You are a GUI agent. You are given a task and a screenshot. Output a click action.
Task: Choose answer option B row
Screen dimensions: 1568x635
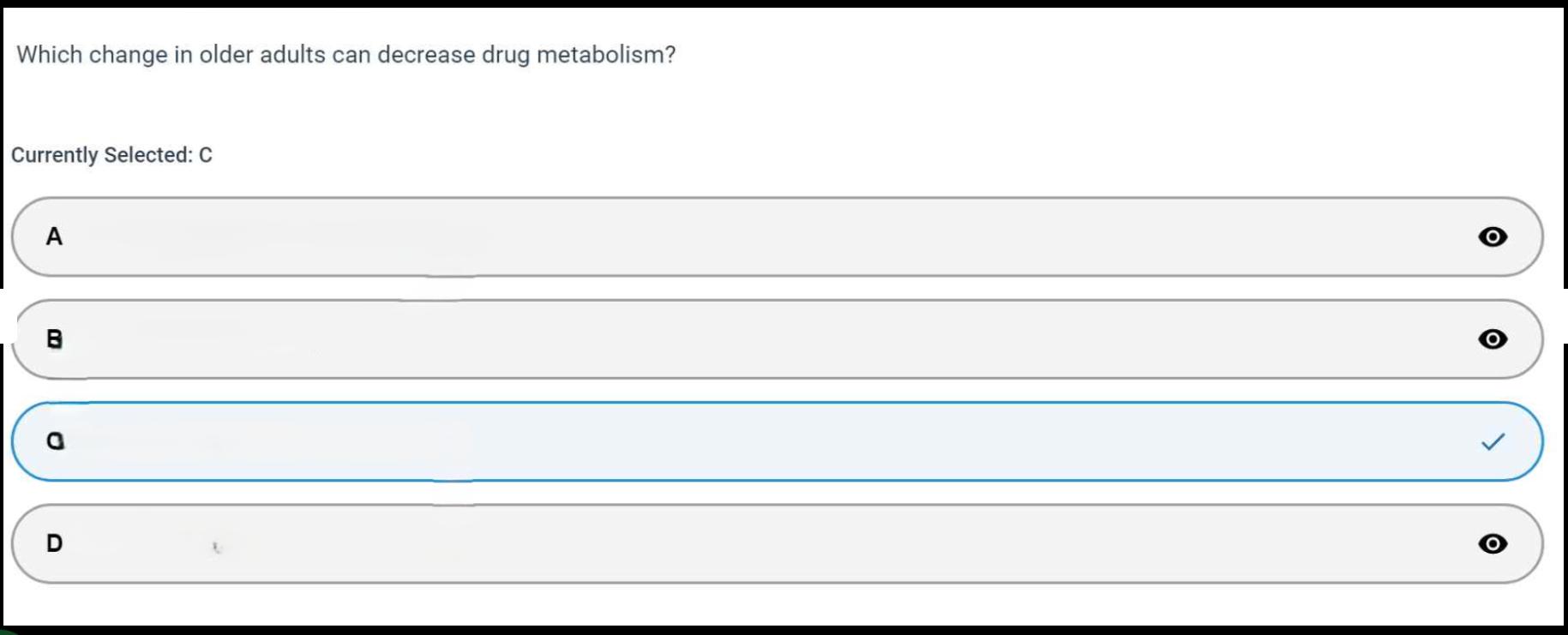click(x=772, y=339)
